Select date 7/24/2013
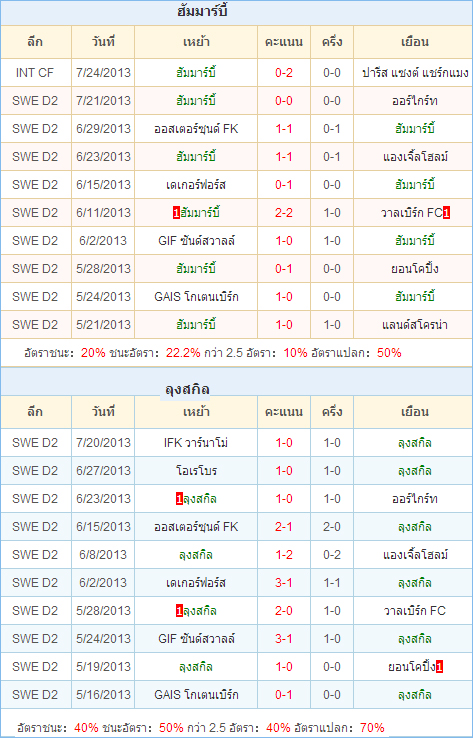This screenshot has height=738, width=473. pyautogui.click(x=104, y=72)
